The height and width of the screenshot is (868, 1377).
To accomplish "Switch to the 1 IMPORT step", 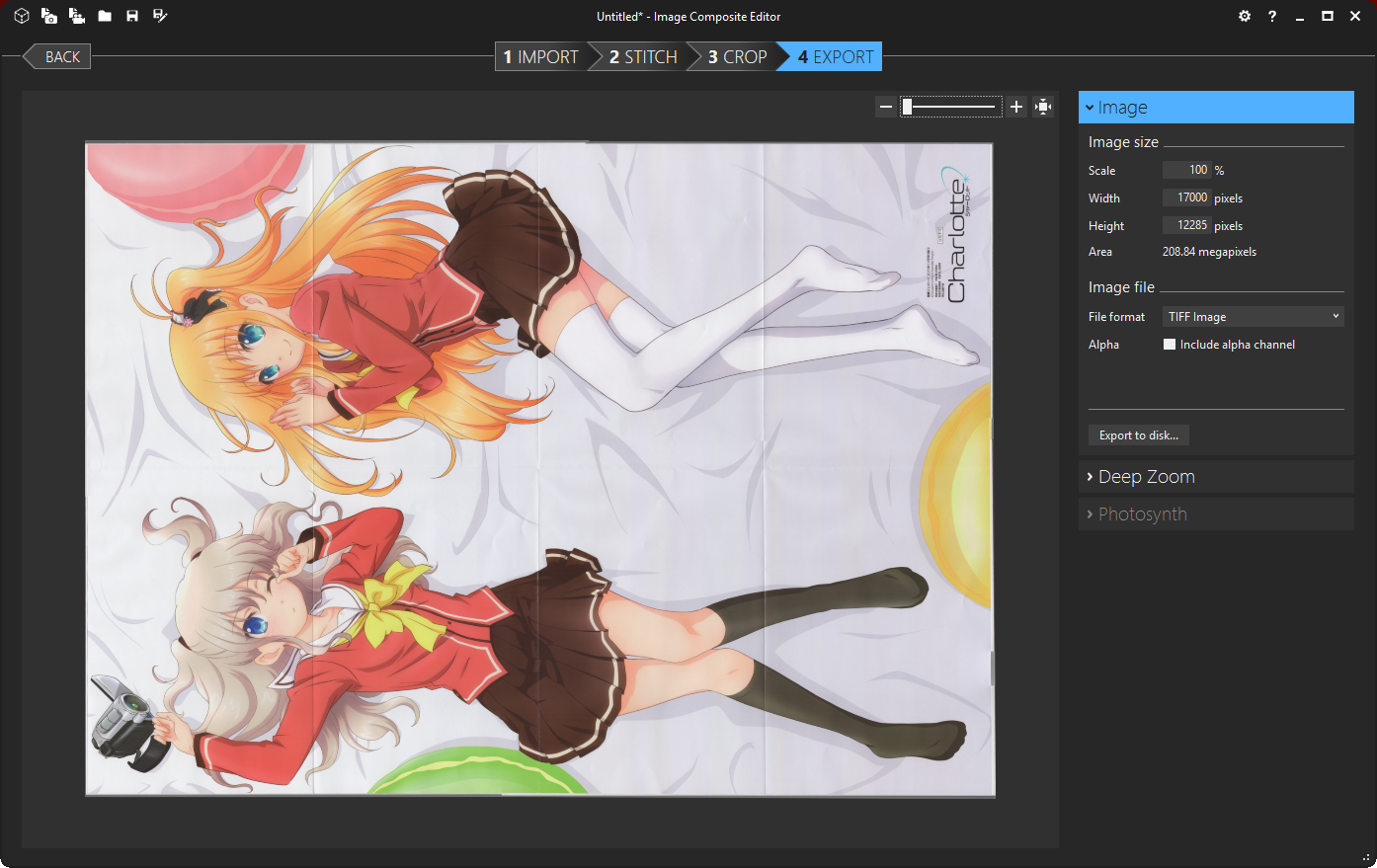I will point(540,56).
